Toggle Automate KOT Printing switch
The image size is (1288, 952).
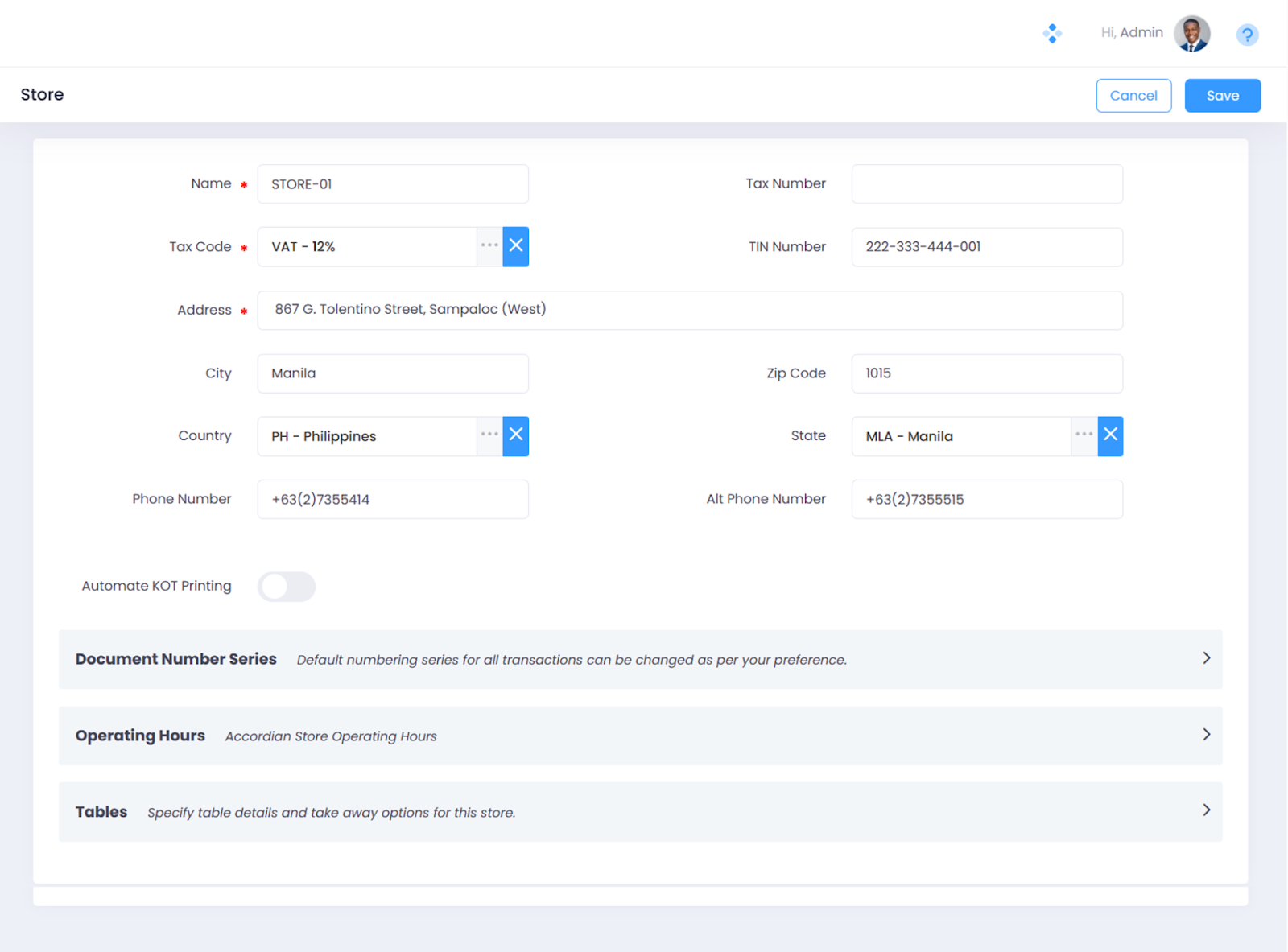[x=286, y=586]
